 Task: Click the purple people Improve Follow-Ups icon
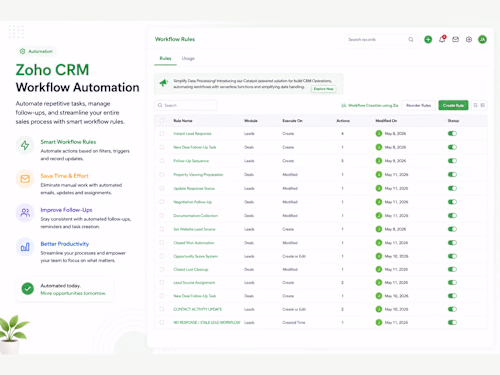coord(25,213)
